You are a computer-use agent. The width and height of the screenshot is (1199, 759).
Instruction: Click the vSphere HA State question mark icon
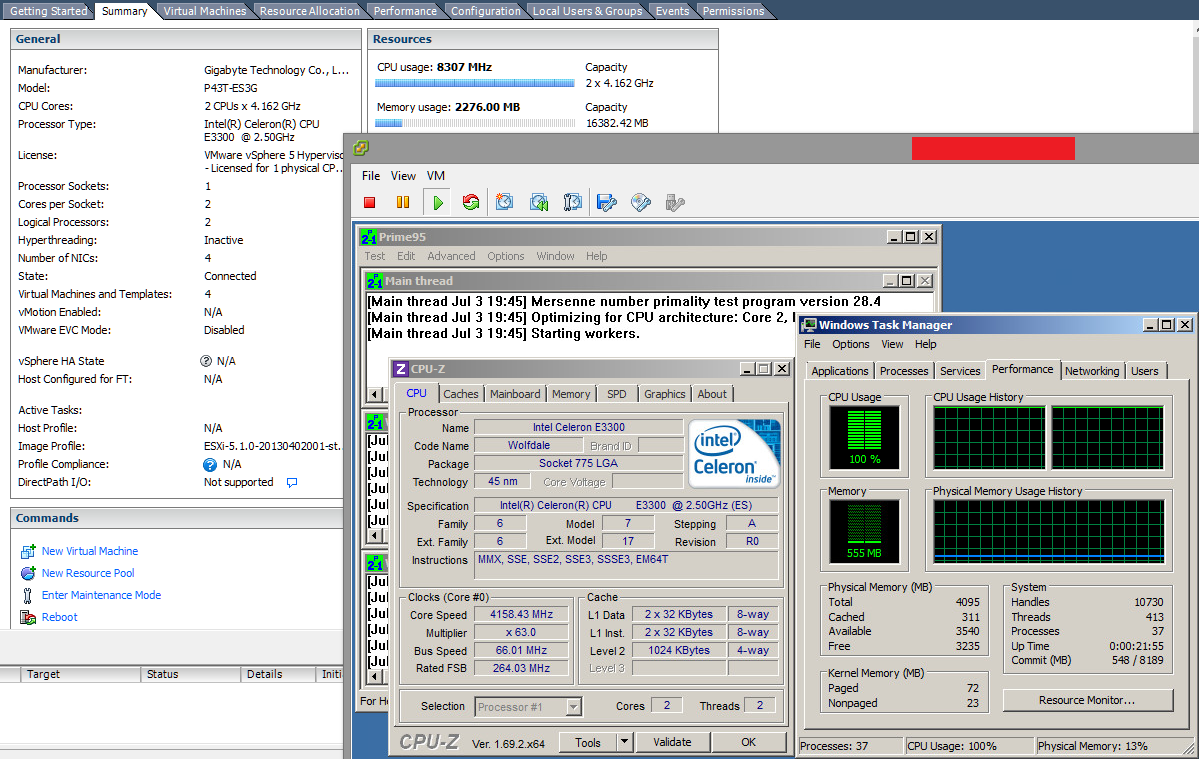(x=206, y=361)
